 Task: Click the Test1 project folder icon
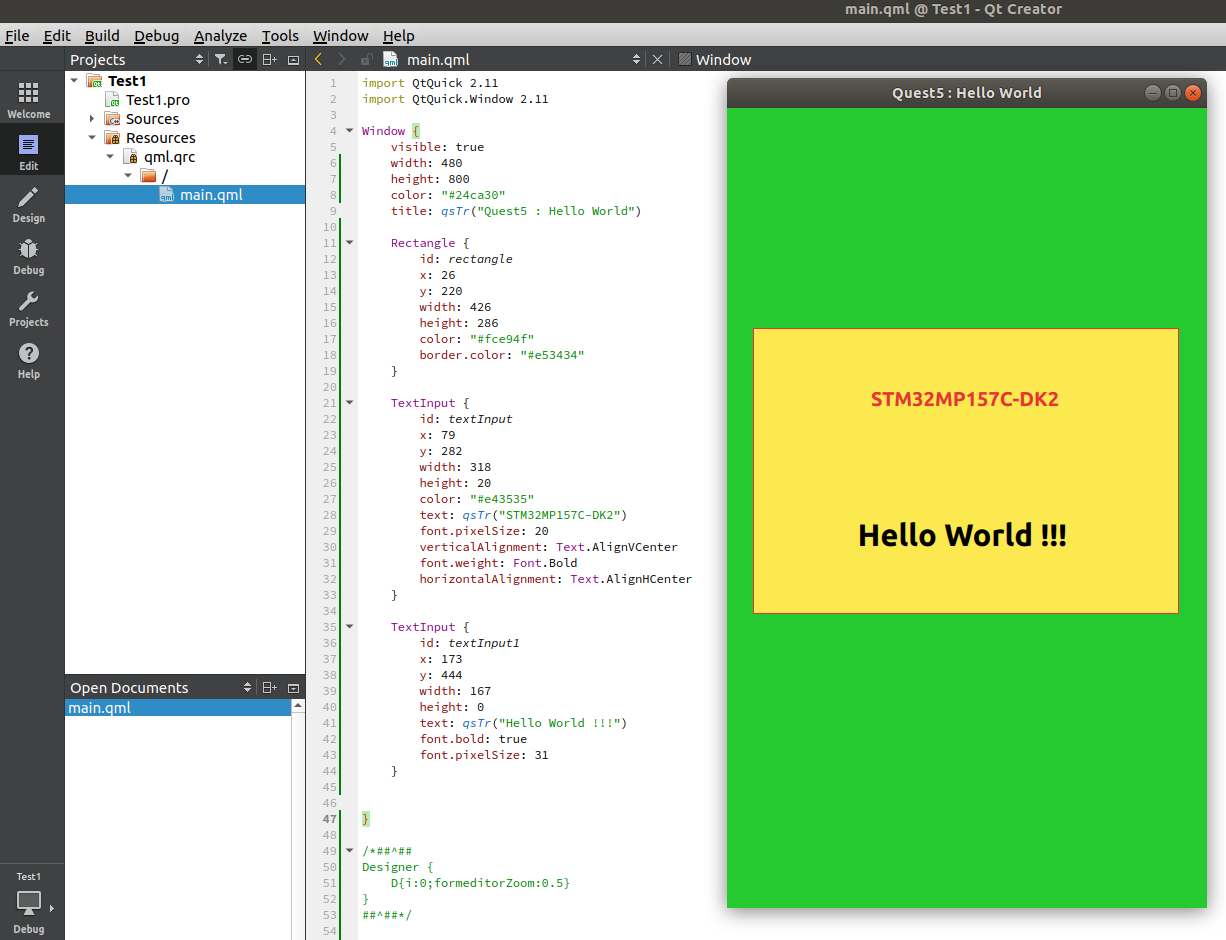coord(94,81)
